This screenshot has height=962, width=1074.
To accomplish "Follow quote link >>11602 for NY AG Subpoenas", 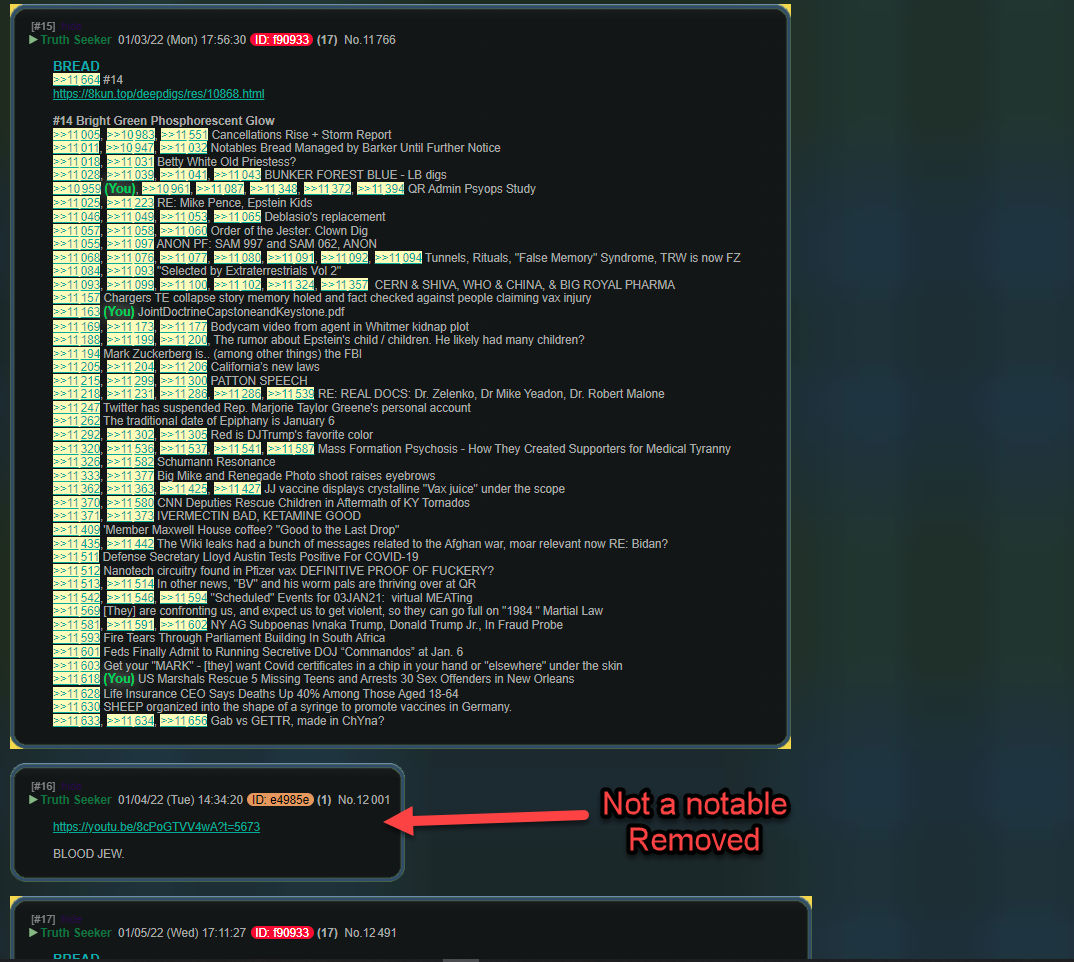I will (184, 625).
